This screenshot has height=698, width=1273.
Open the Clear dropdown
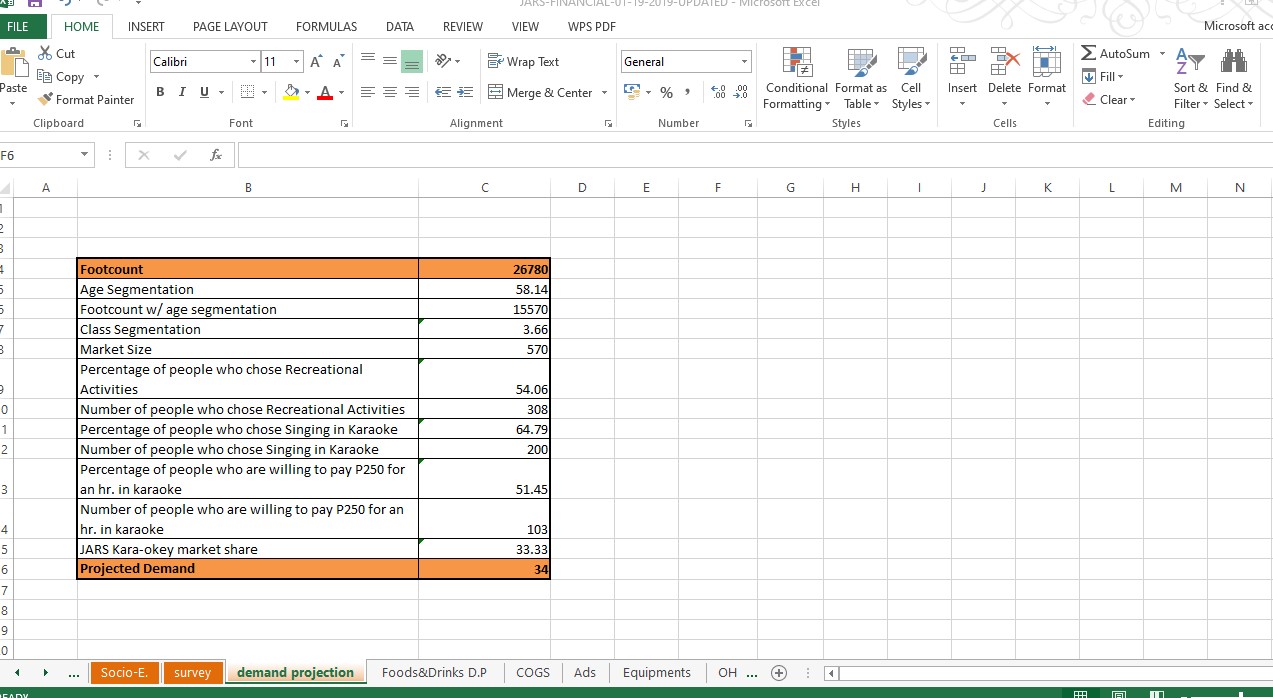coord(1110,99)
